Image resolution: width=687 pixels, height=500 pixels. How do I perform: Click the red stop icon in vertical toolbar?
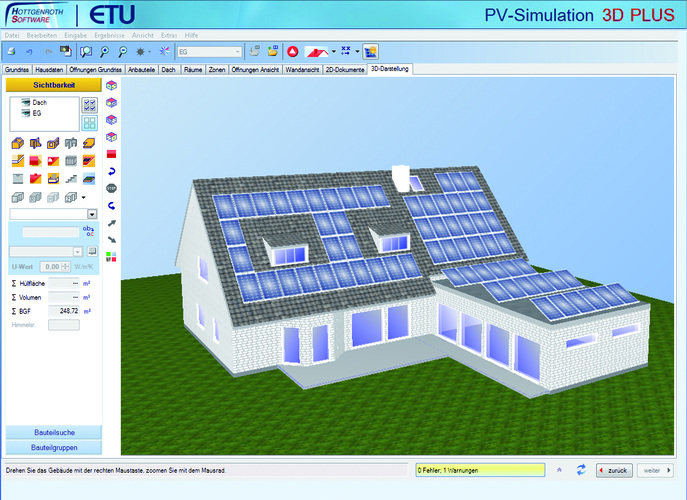pos(111,187)
